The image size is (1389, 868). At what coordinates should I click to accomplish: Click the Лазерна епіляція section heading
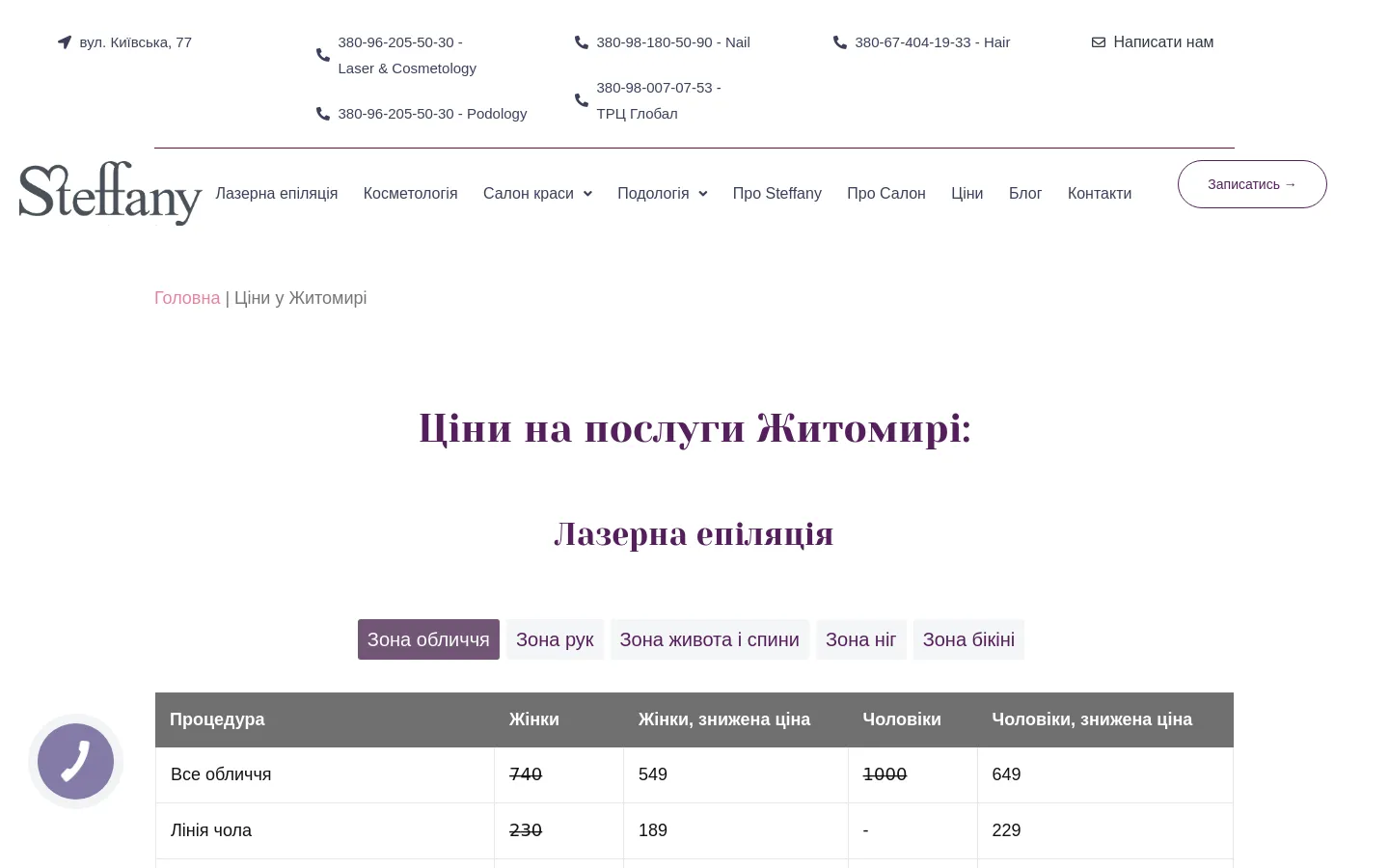click(x=694, y=533)
